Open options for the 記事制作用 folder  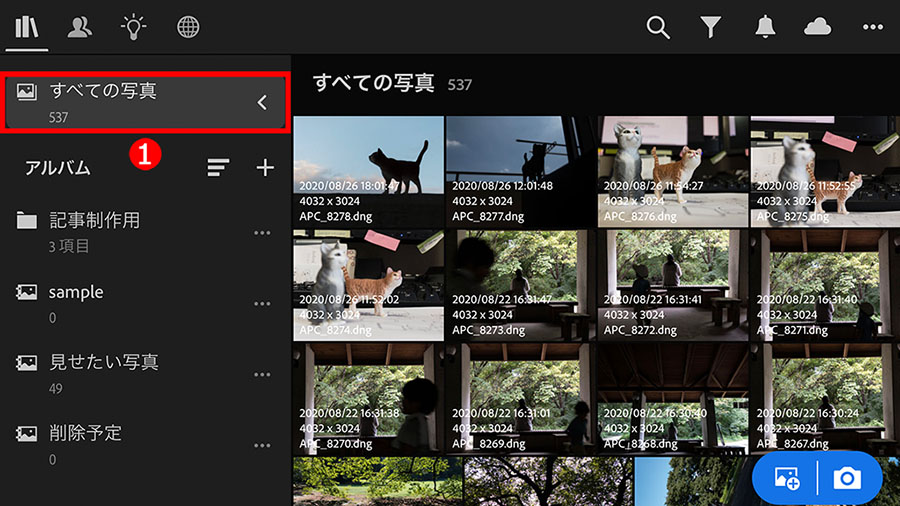pyautogui.click(x=262, y=233)
